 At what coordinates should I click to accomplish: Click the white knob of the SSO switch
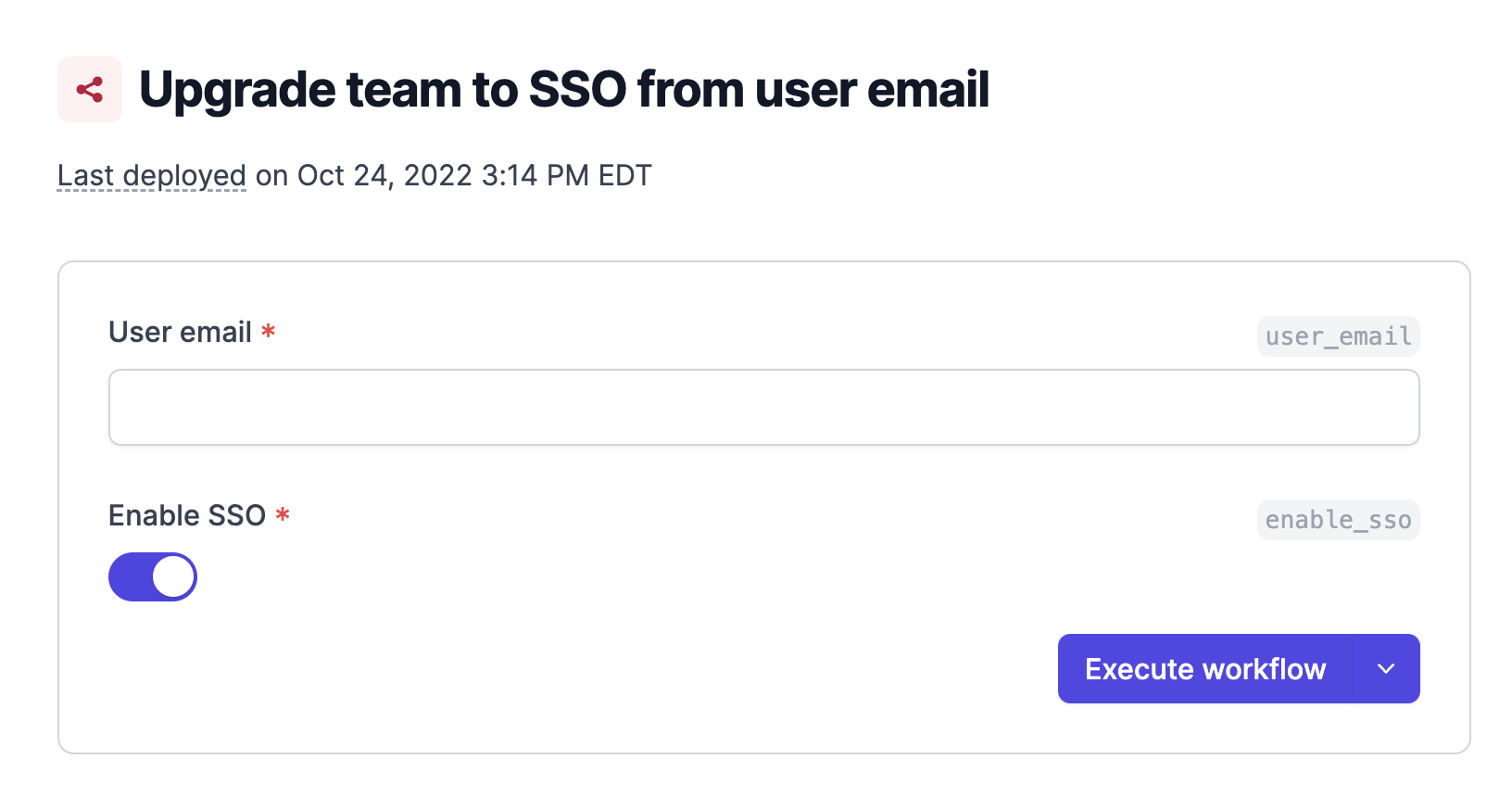tap(174, 577)
